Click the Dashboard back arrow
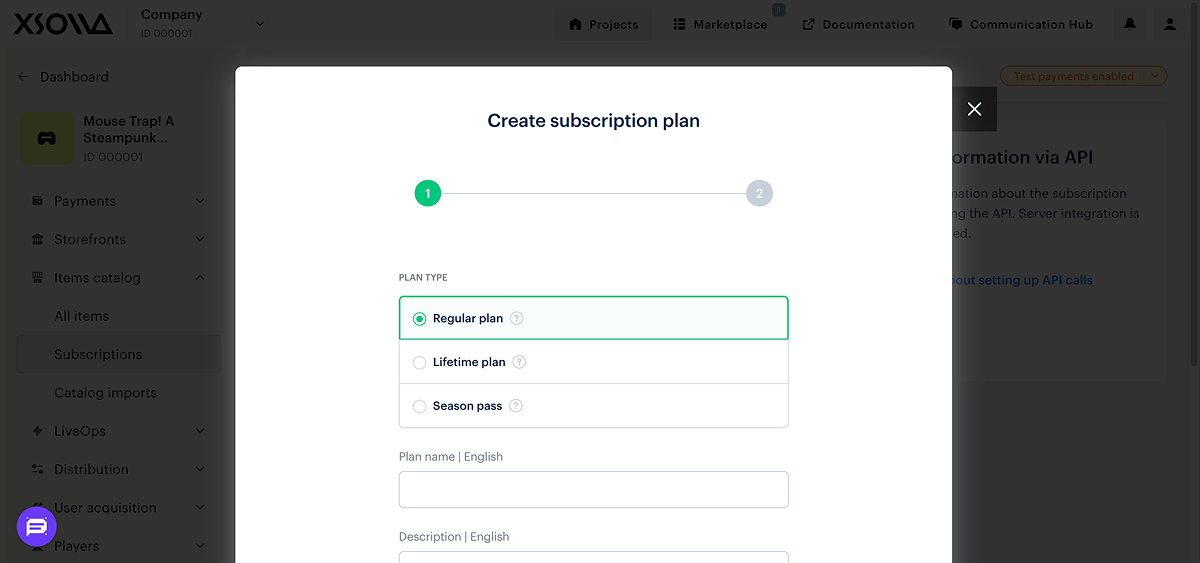 pyautogui.click(x=24, y=77)
